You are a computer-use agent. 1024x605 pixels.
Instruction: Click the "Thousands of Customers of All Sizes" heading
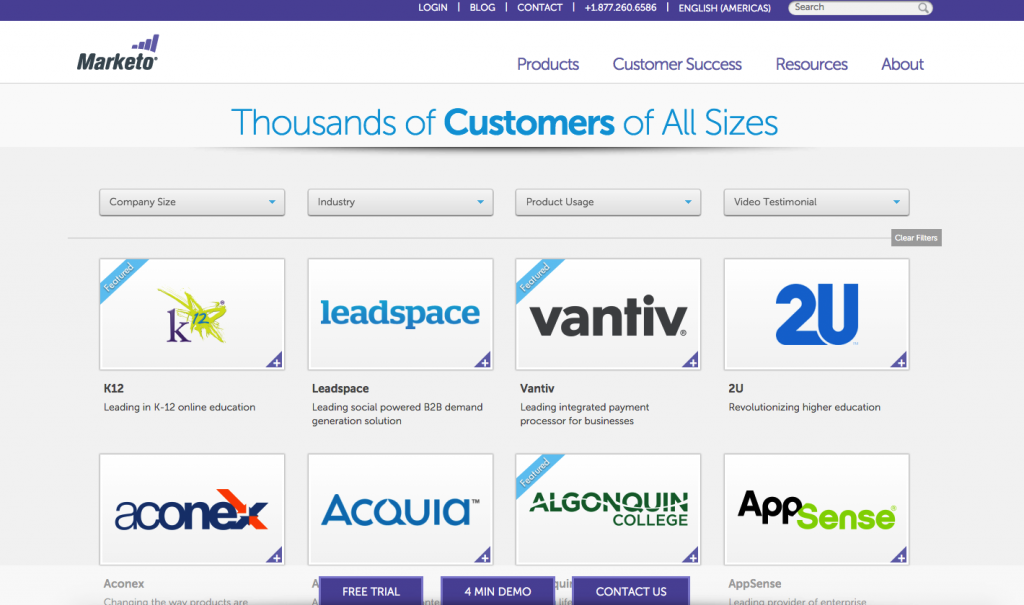click(504, 122)
